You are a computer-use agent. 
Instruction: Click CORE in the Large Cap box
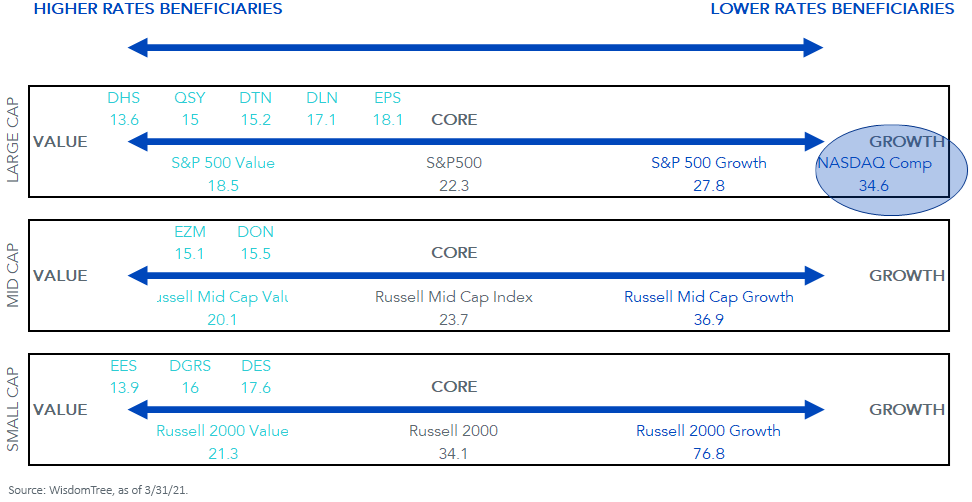(x=454, y=120)
